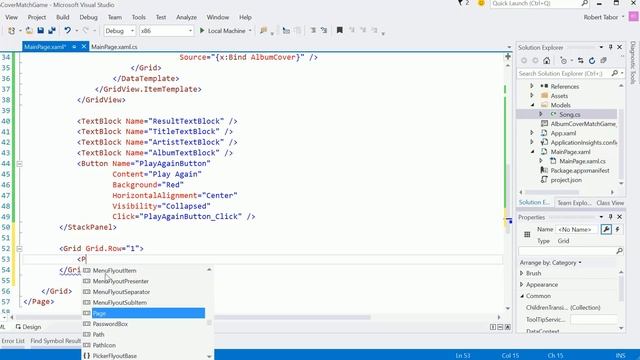
Task: Click the New Project toolbar icon
Action: pos(11,31)
